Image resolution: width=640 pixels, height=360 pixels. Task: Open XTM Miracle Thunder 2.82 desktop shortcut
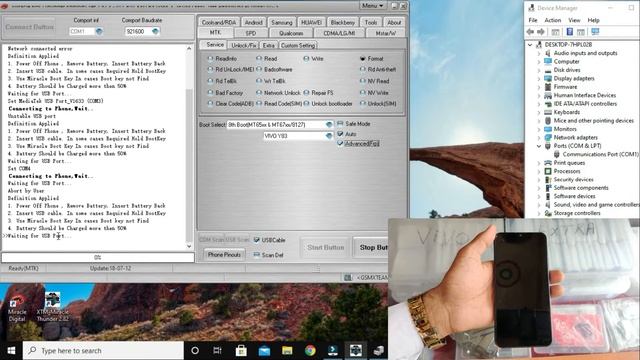52,307
